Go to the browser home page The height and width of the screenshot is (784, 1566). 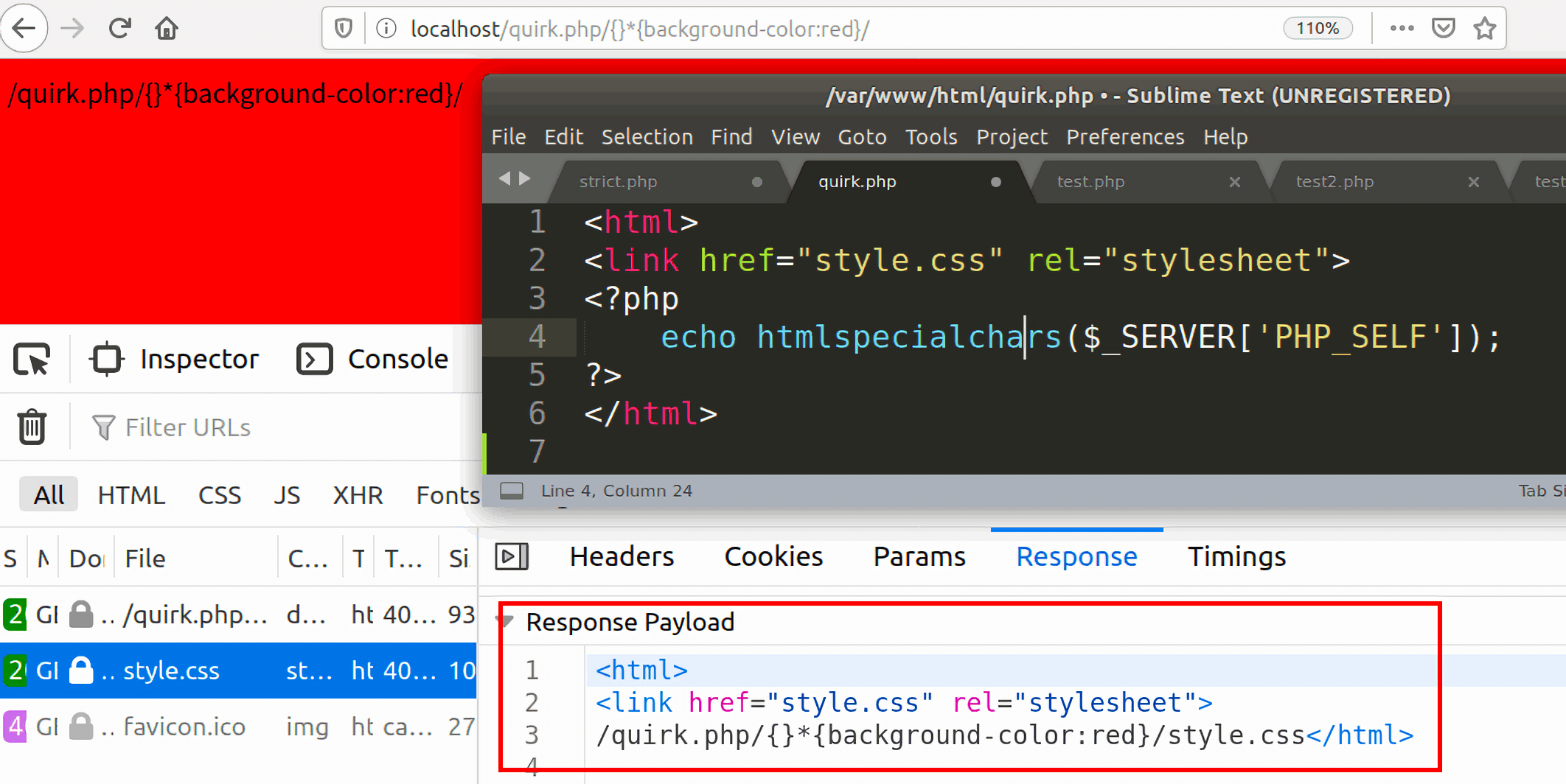pyautogui.click(x=167, y=29)
